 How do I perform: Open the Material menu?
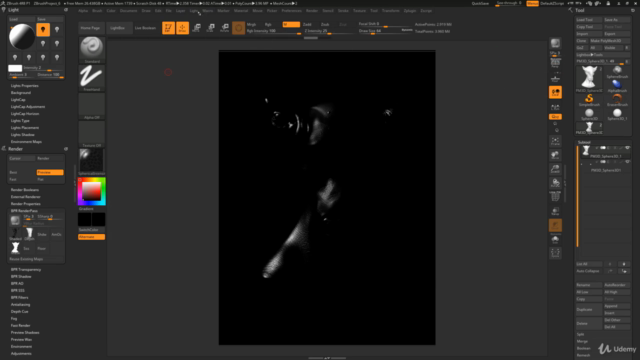coord(241,11)
